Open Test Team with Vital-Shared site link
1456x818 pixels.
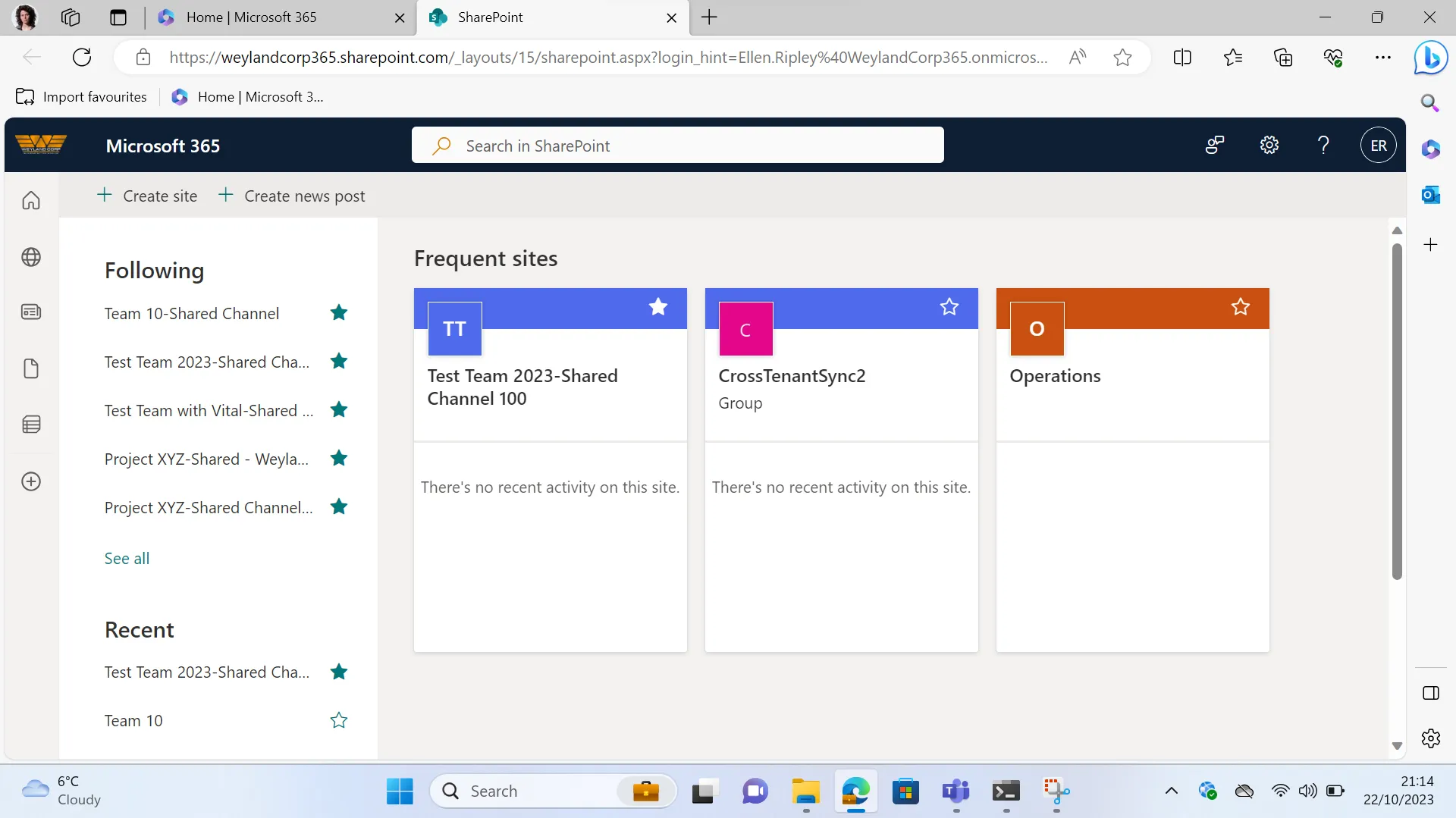click(x=209, y=411)
